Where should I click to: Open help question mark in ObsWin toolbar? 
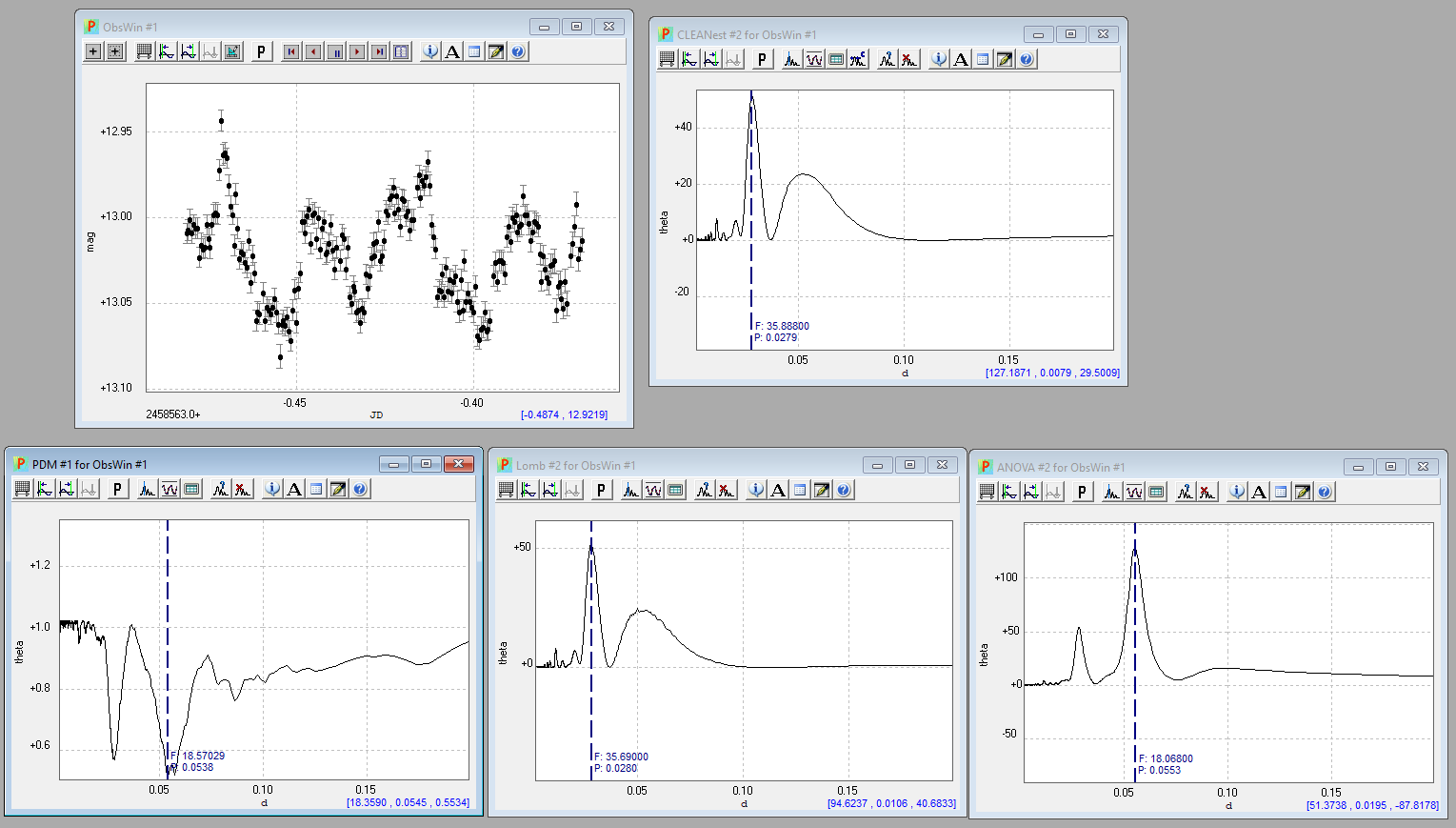point(518,52)
